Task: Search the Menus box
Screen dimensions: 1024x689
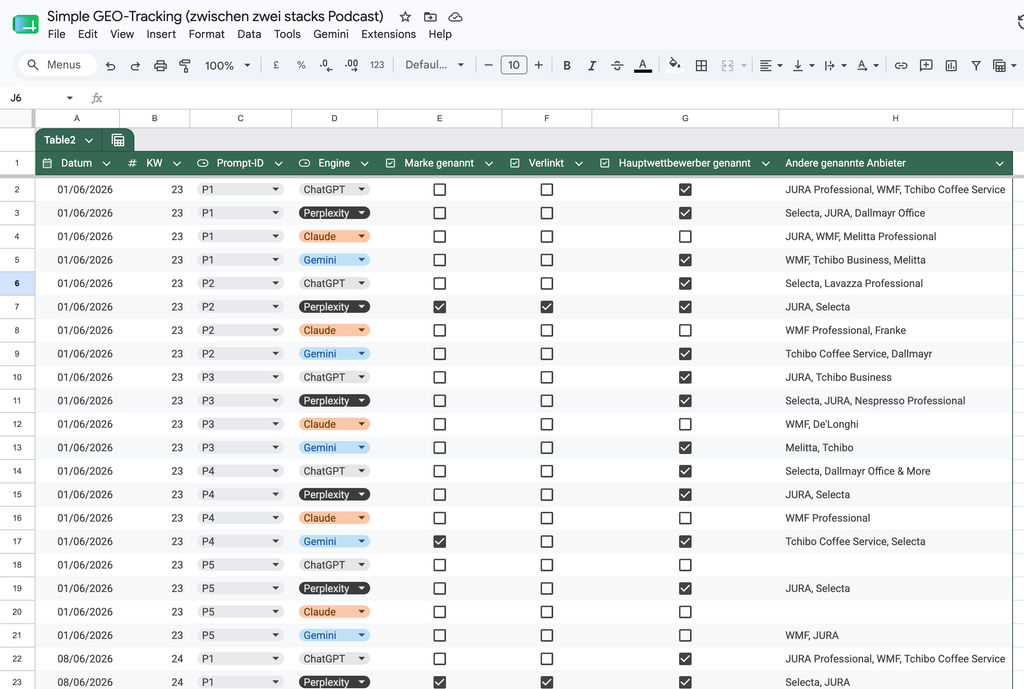Action: (x=55, y=65)
